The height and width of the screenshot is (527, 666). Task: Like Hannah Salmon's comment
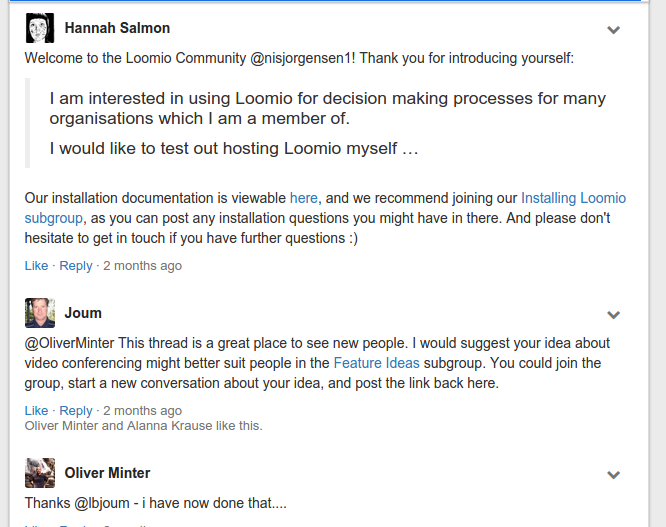coord(36,266)
